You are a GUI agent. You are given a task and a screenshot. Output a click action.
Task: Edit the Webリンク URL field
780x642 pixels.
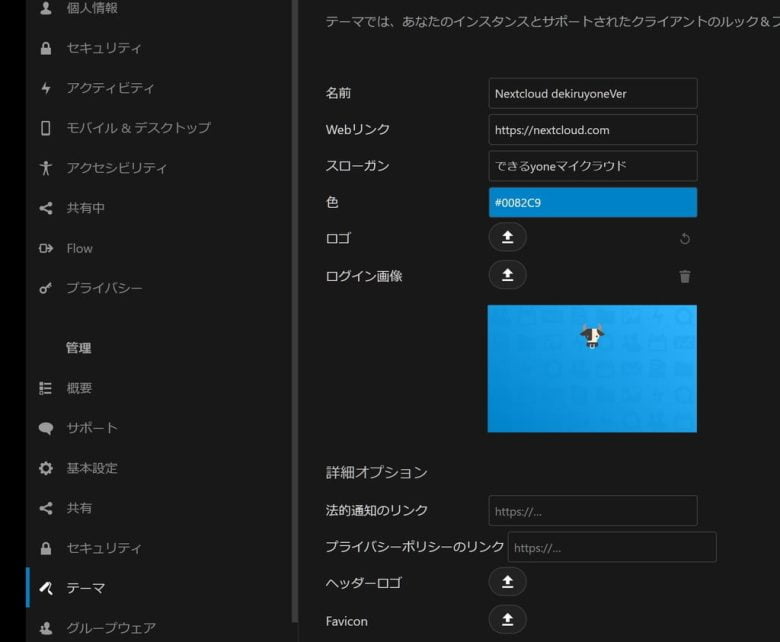click(593, 130)
